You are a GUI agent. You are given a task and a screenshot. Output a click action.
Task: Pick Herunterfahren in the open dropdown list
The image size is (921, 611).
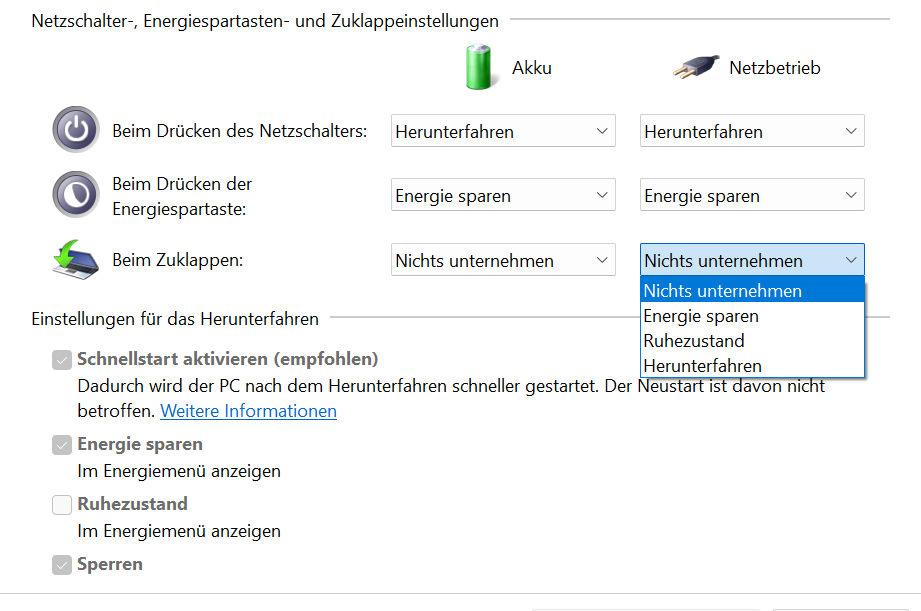703,366
